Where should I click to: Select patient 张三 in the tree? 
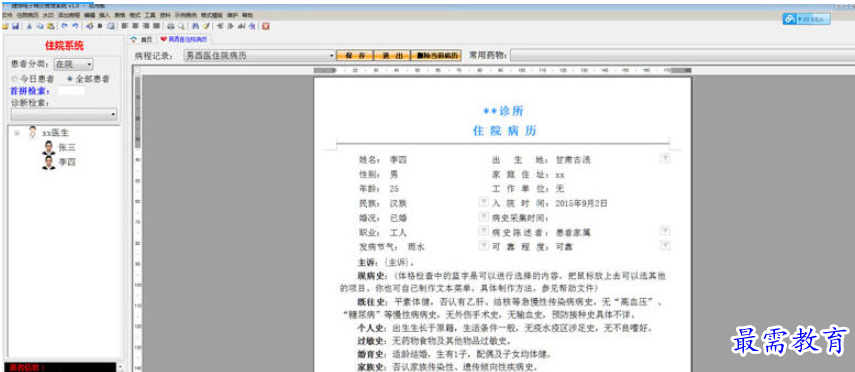[67, 148]
